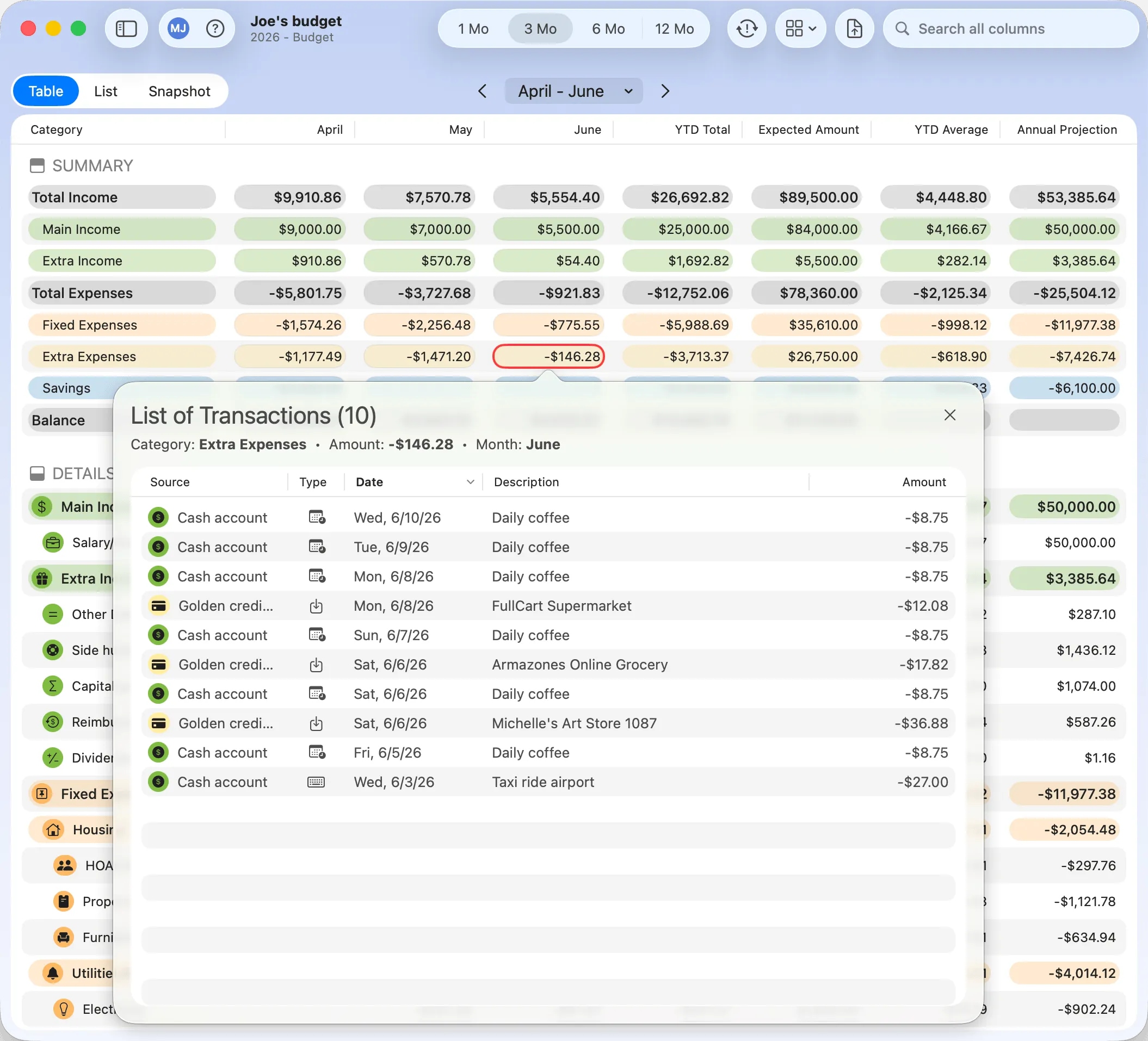Open the April - June period dropdown

point(573,91)
